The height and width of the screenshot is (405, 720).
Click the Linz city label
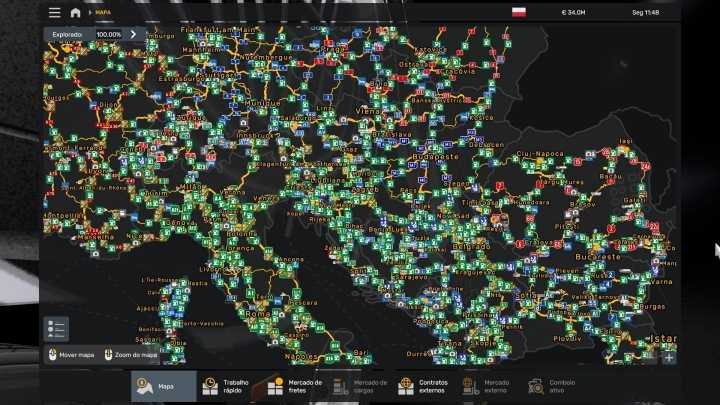pyautogui.click(x=323, y=108)
